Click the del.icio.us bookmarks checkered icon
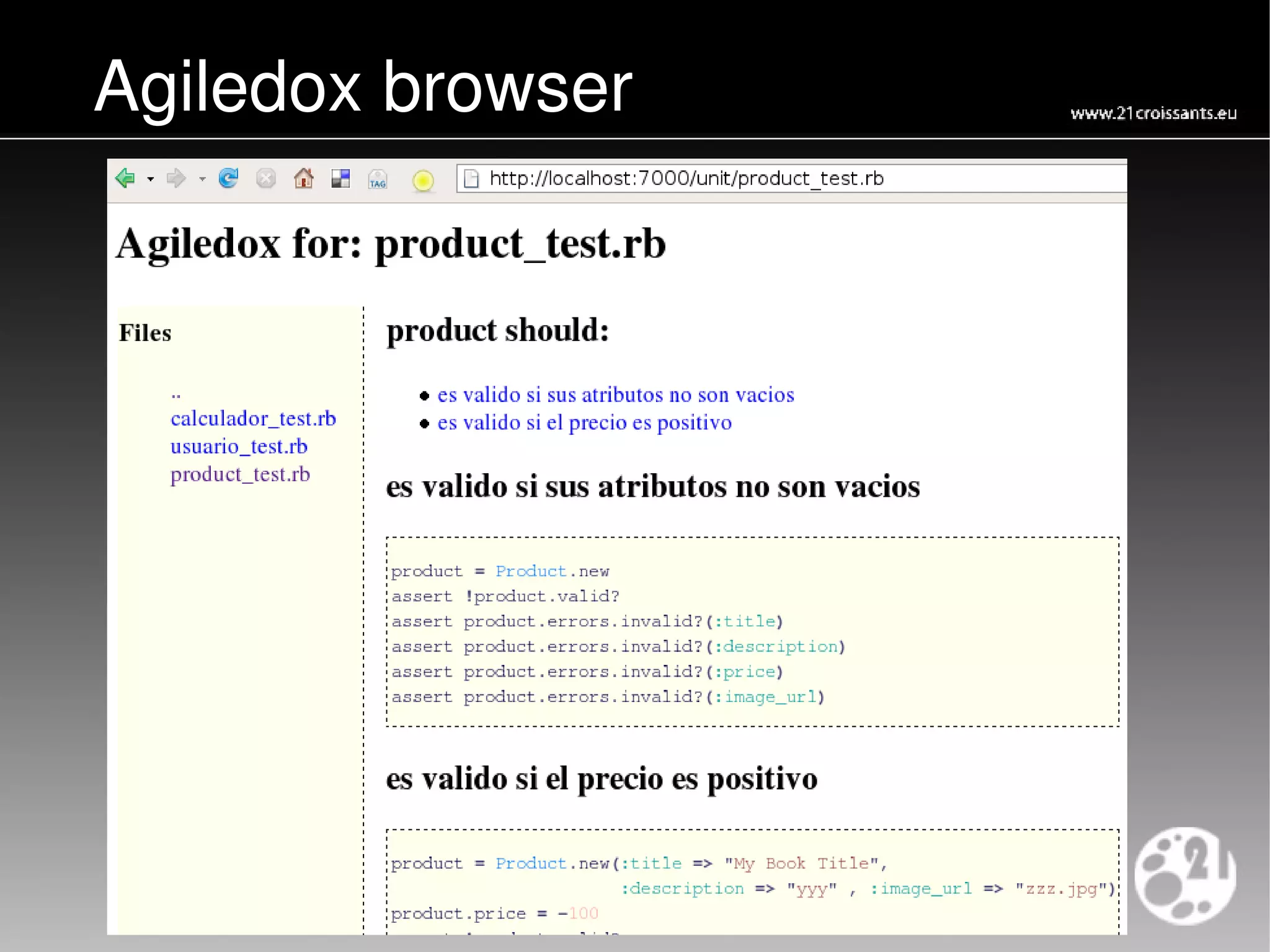Screen dimensions: 1270x952 [x=340, y=179]
